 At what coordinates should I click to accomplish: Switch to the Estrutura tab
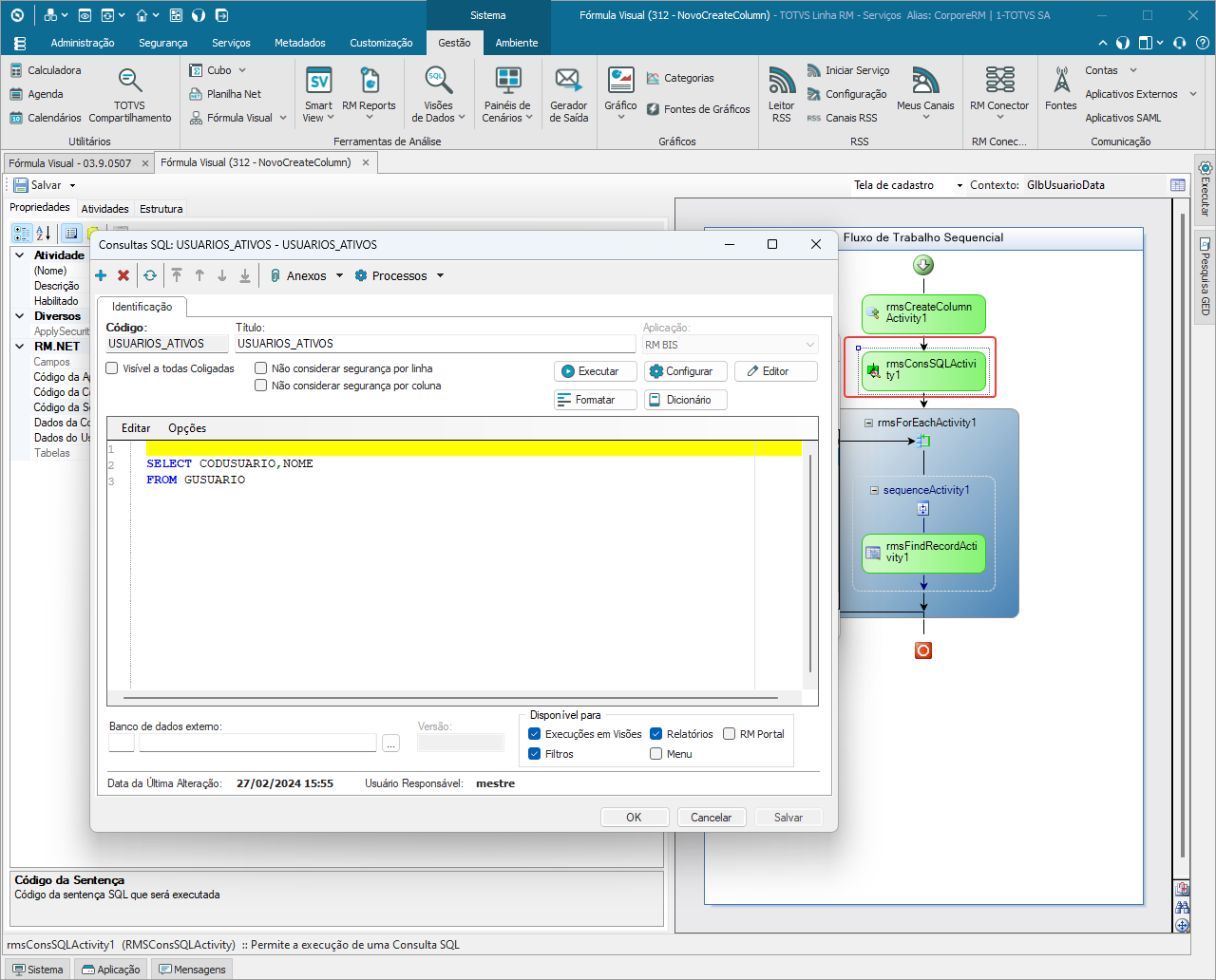pos(161,209)
